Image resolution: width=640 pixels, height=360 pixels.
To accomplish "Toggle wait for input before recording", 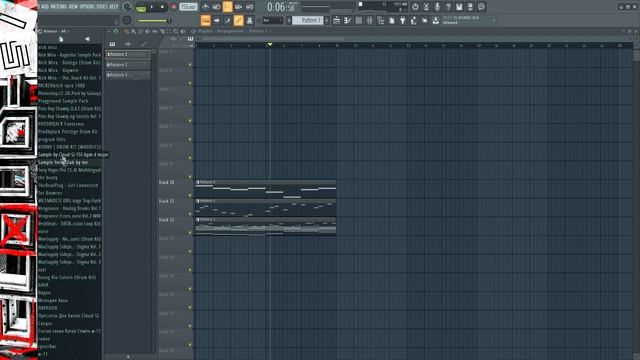I will pyautogui.click(x=216, y=7).
